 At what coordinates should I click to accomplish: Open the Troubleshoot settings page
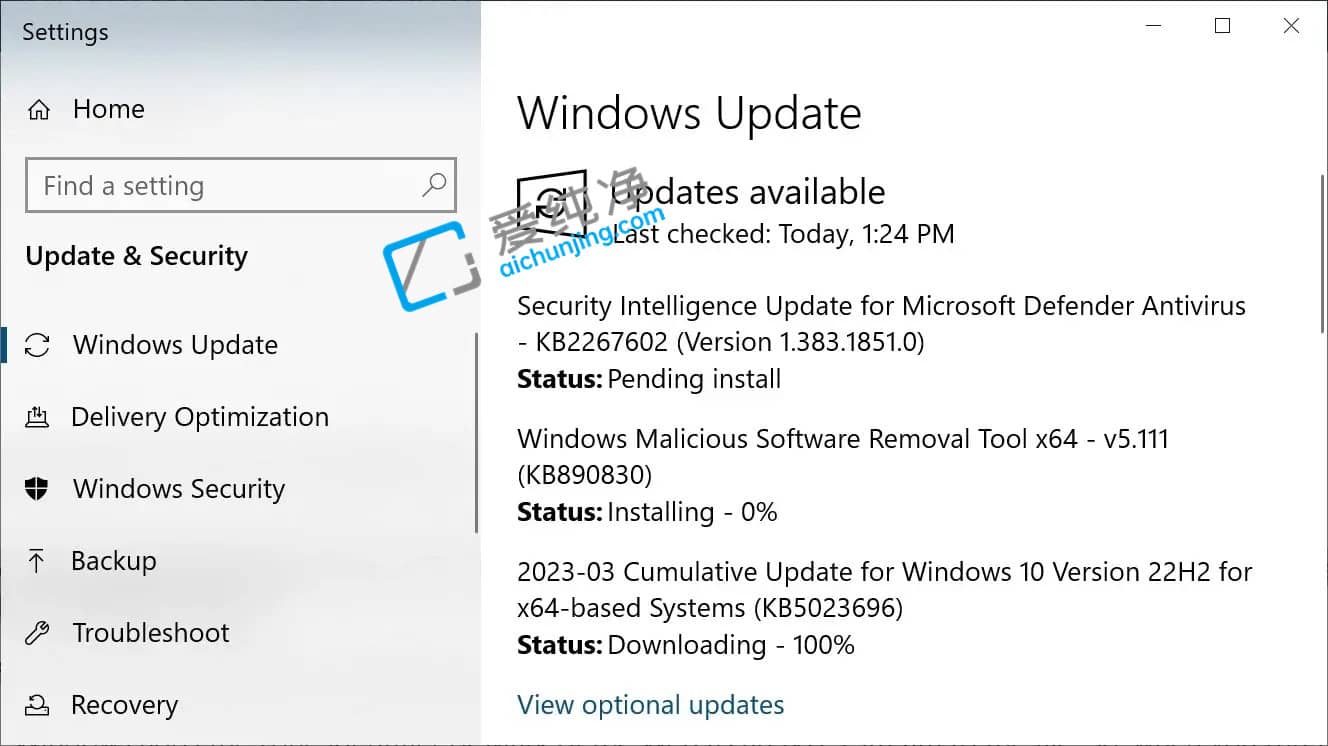(x=150, y=632)
